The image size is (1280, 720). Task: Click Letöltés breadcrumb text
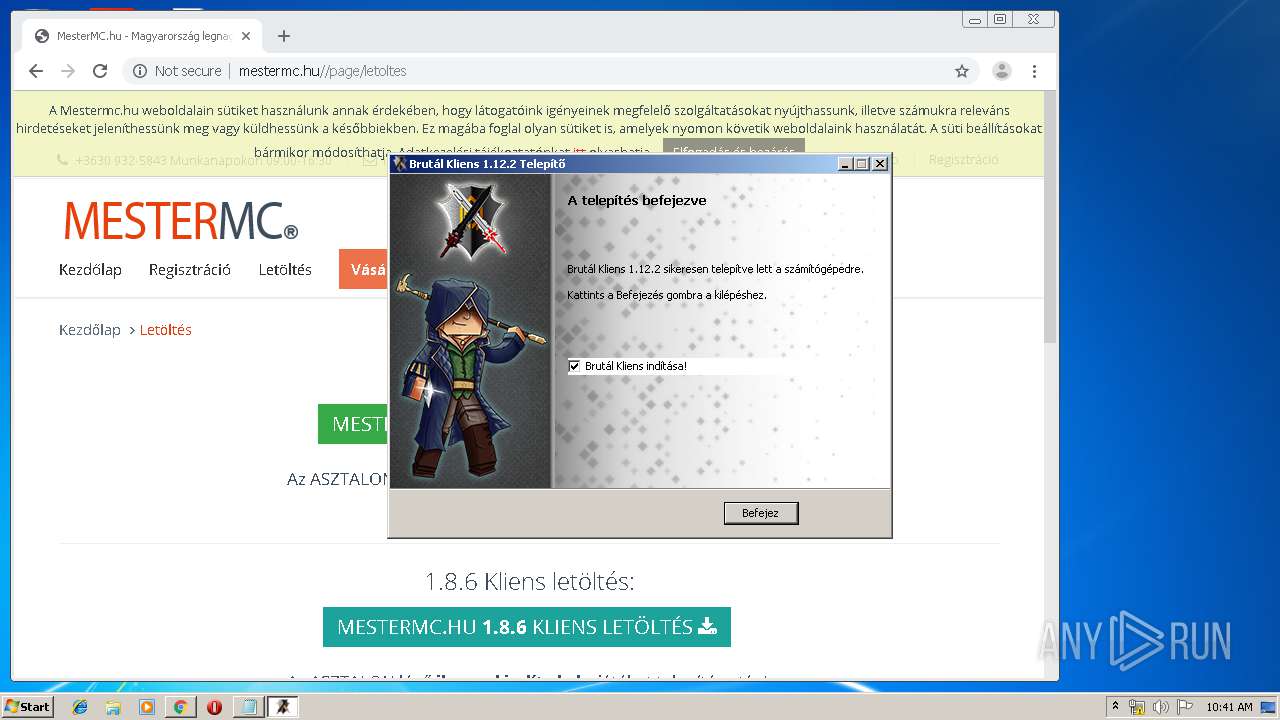(166, 330)
